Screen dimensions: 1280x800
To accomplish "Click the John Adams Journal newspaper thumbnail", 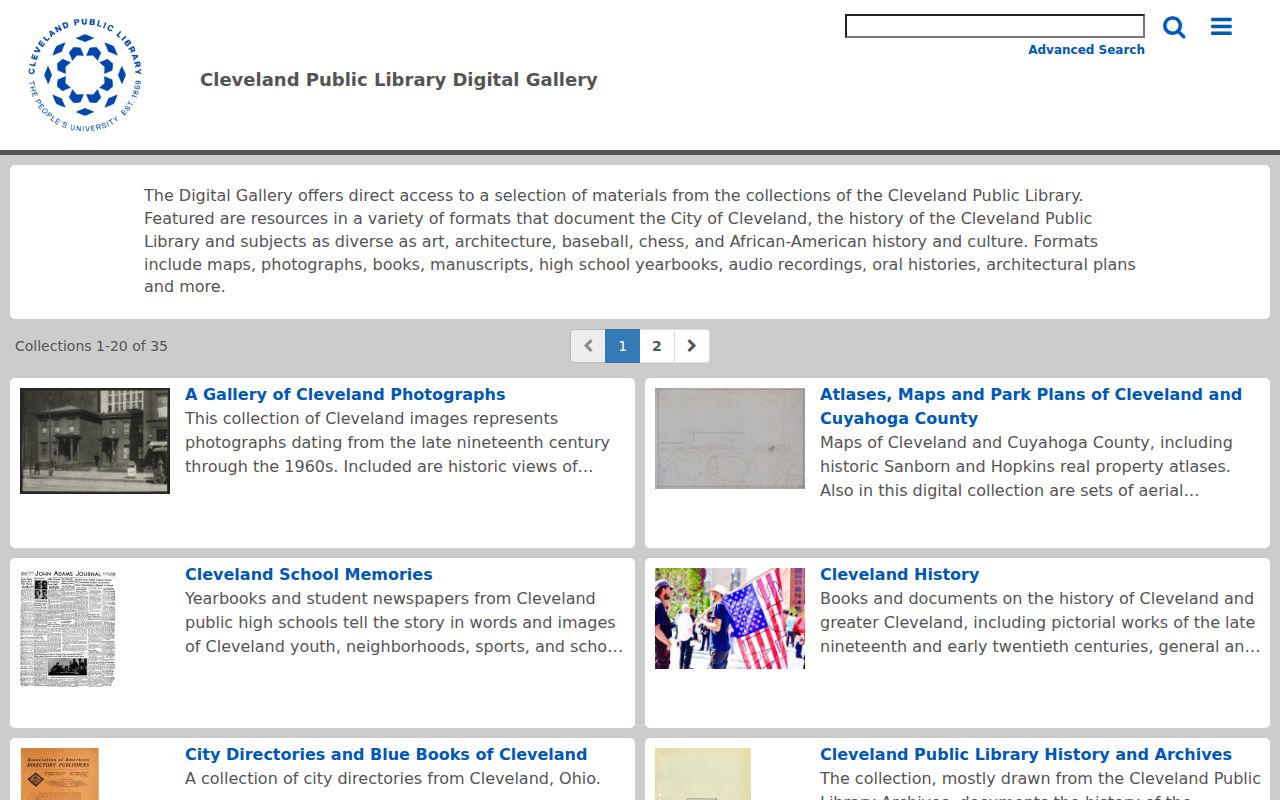I will [68, 628].
